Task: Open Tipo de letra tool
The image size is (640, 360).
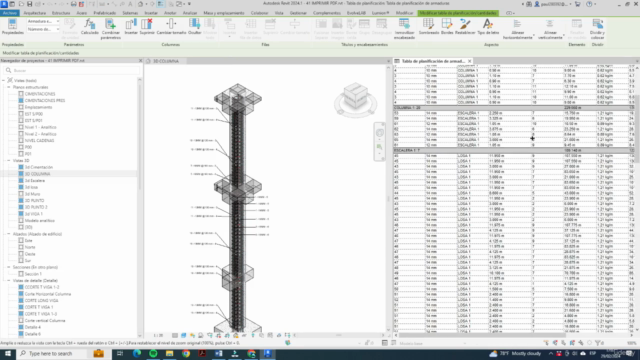Action: [488, 27]
